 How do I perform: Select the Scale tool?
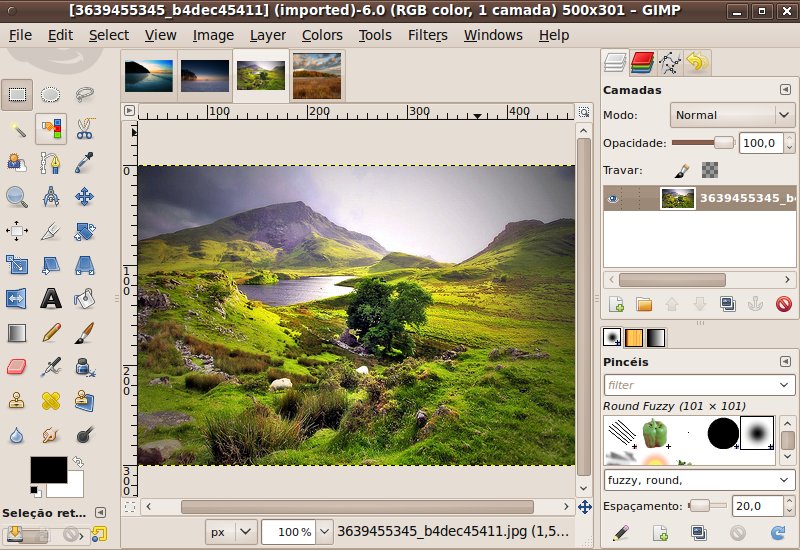point(17,265)
